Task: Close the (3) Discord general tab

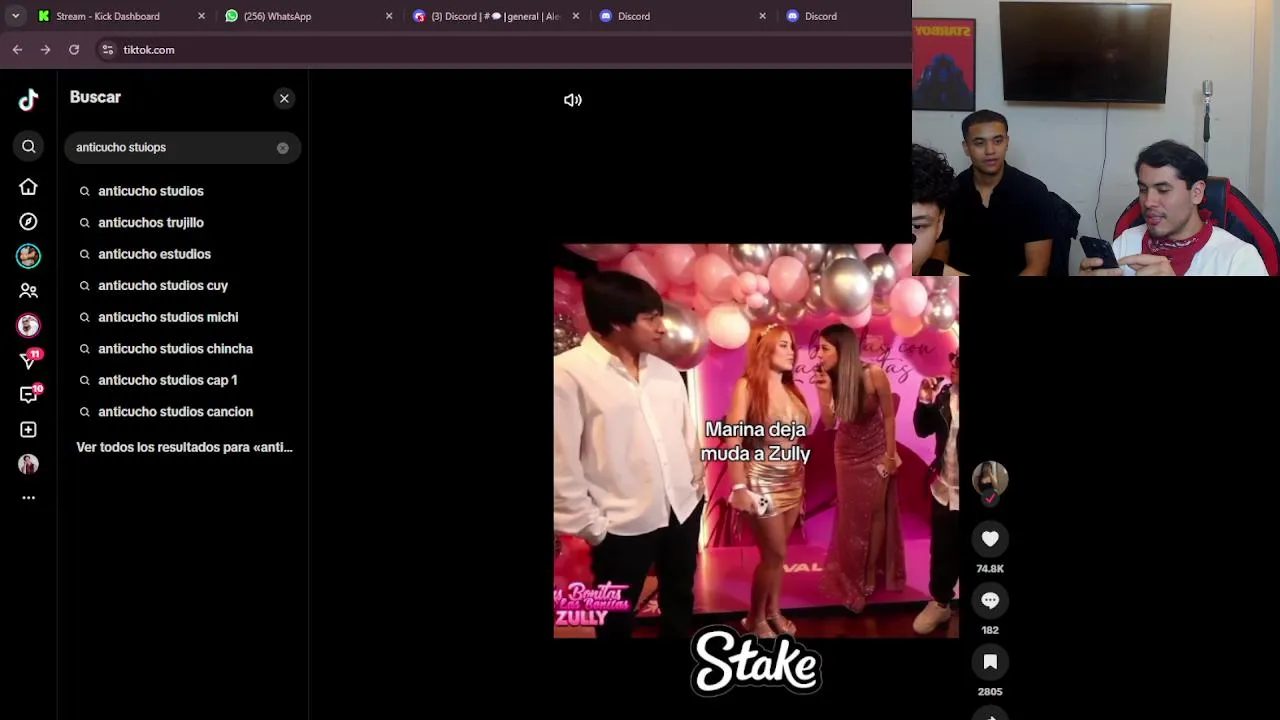Action: [576, 16]
